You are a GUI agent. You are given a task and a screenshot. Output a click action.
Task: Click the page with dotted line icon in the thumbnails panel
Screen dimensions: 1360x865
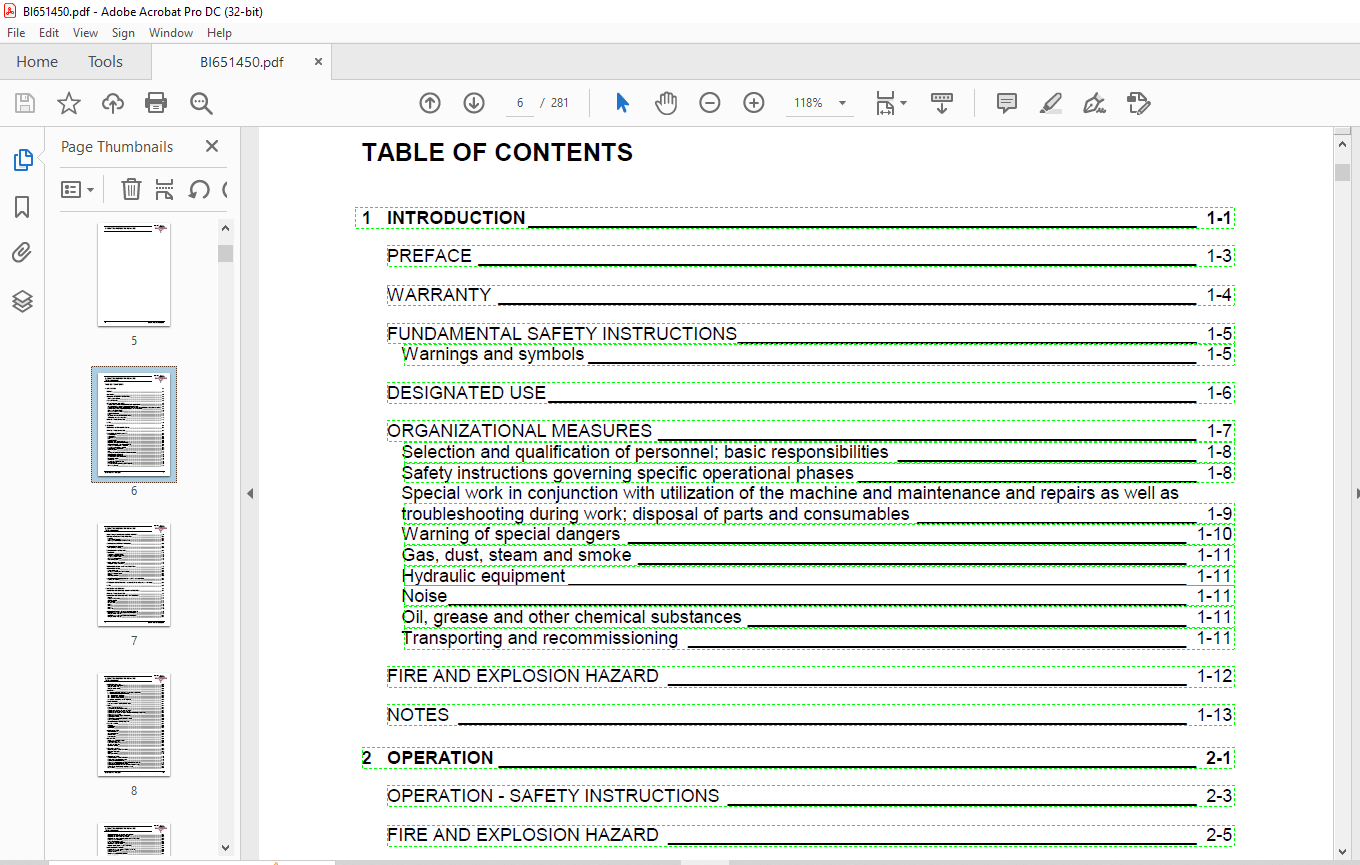pyautogui.click(x=165, y=189)
